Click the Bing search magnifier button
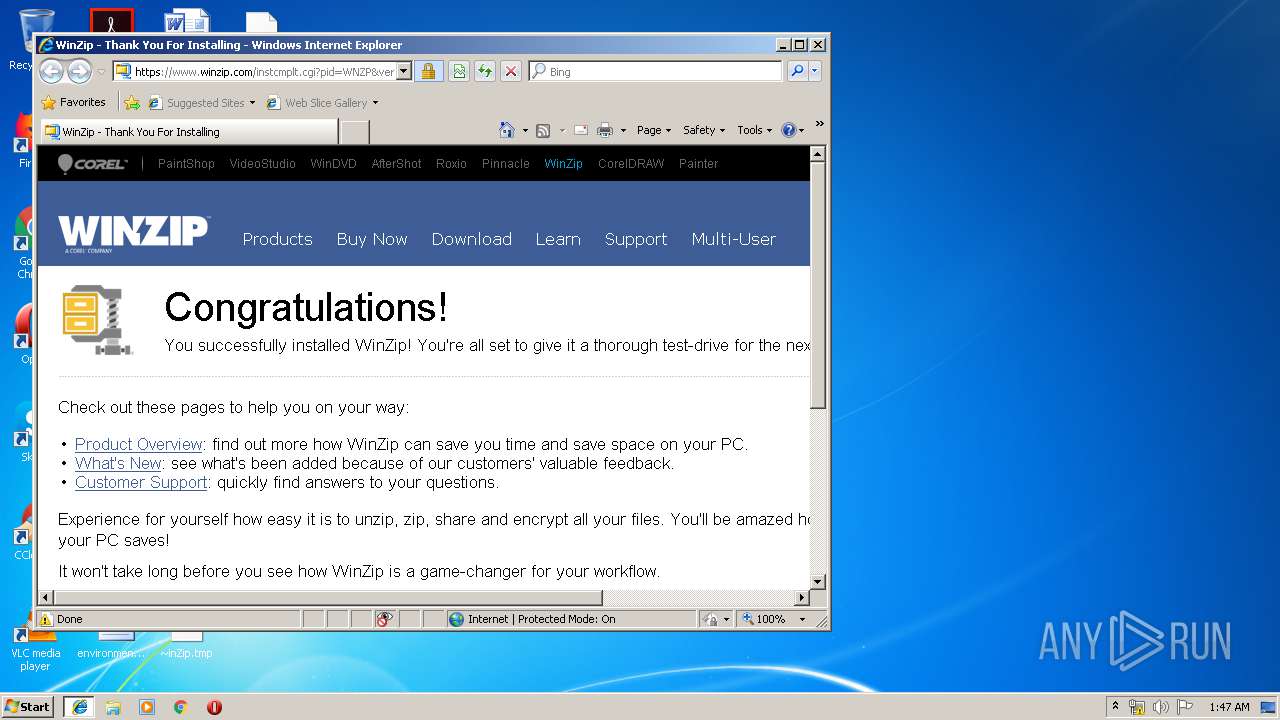This screenshot has height=720, width=1280. 797,71
